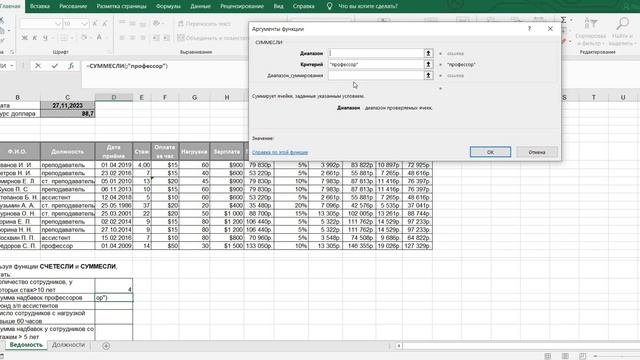
Task: Switch to Page Break Preview in status bar
Action: click(x=582, y=356)
